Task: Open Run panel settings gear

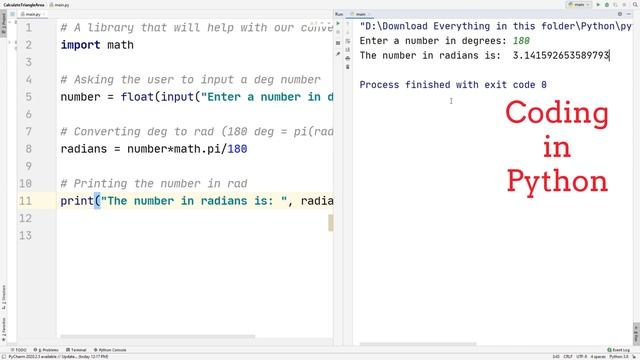Action: click(620, 14)
